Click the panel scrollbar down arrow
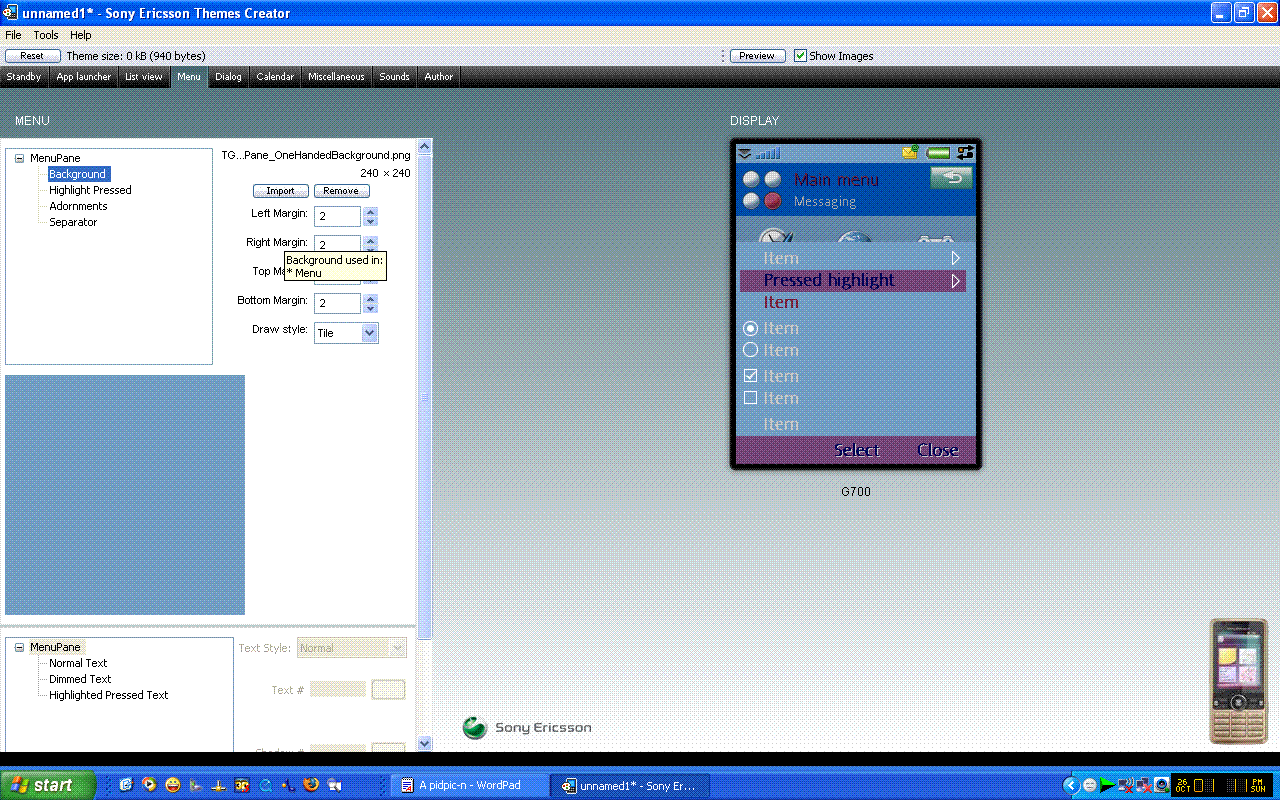The image size is (1280, 800). (x=424, y=743)
